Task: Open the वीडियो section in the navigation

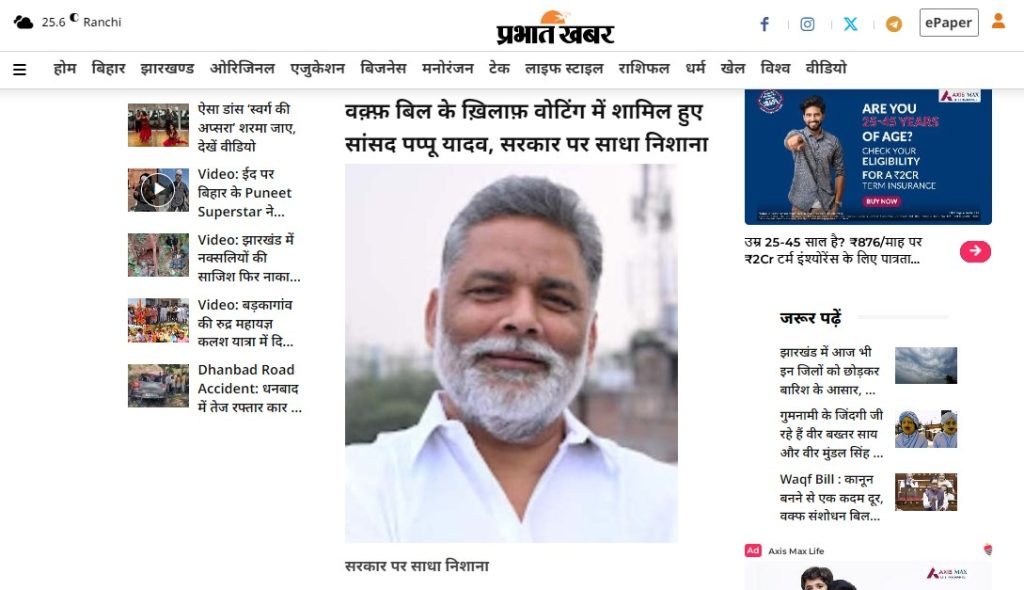Action: (825, 69)
